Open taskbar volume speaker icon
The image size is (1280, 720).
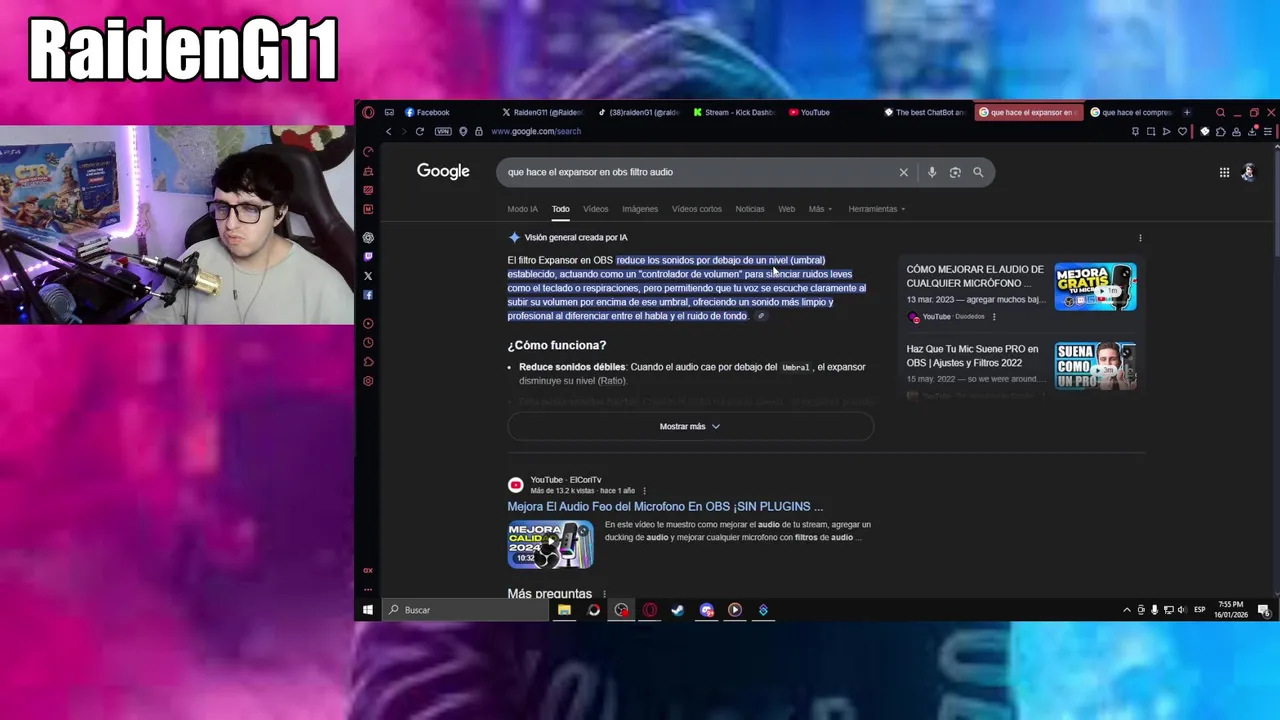coord(1182,610)
